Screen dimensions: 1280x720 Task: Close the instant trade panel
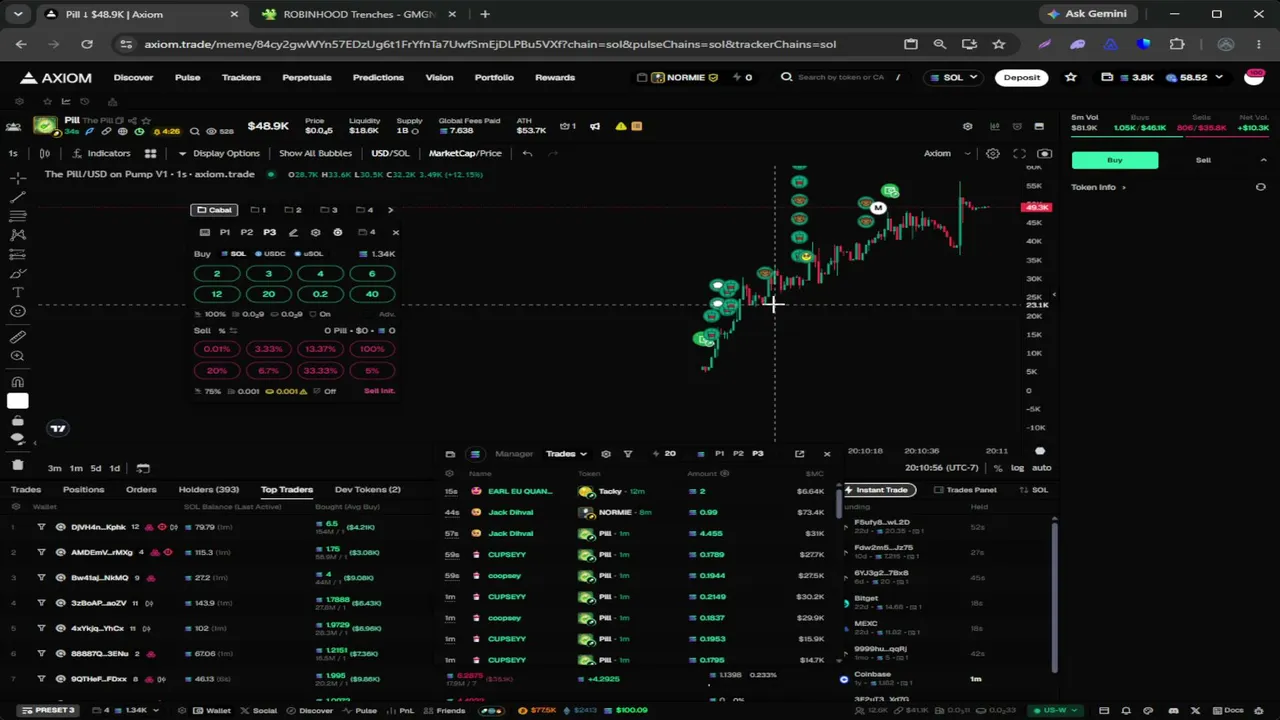395,232
